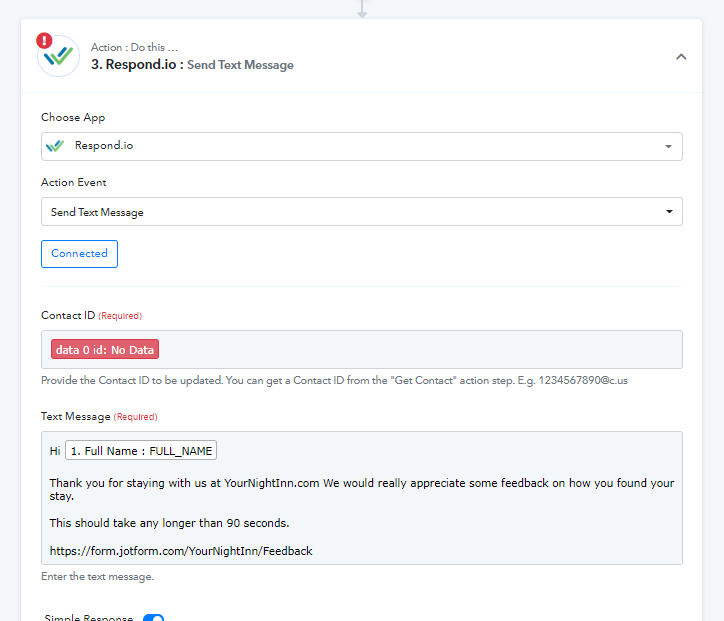Select the 'data 0 id: No Data' tag

(x=105, y=350)
